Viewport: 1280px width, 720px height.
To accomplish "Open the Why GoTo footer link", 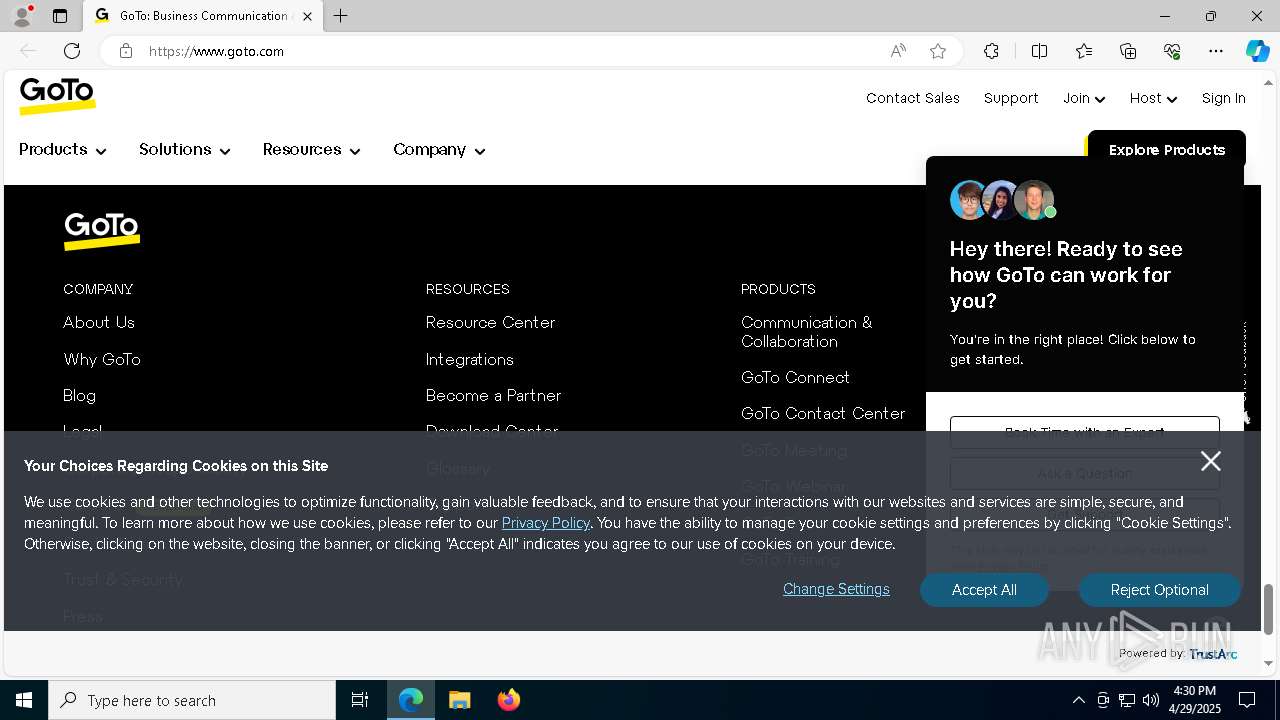I will [102, 360].
